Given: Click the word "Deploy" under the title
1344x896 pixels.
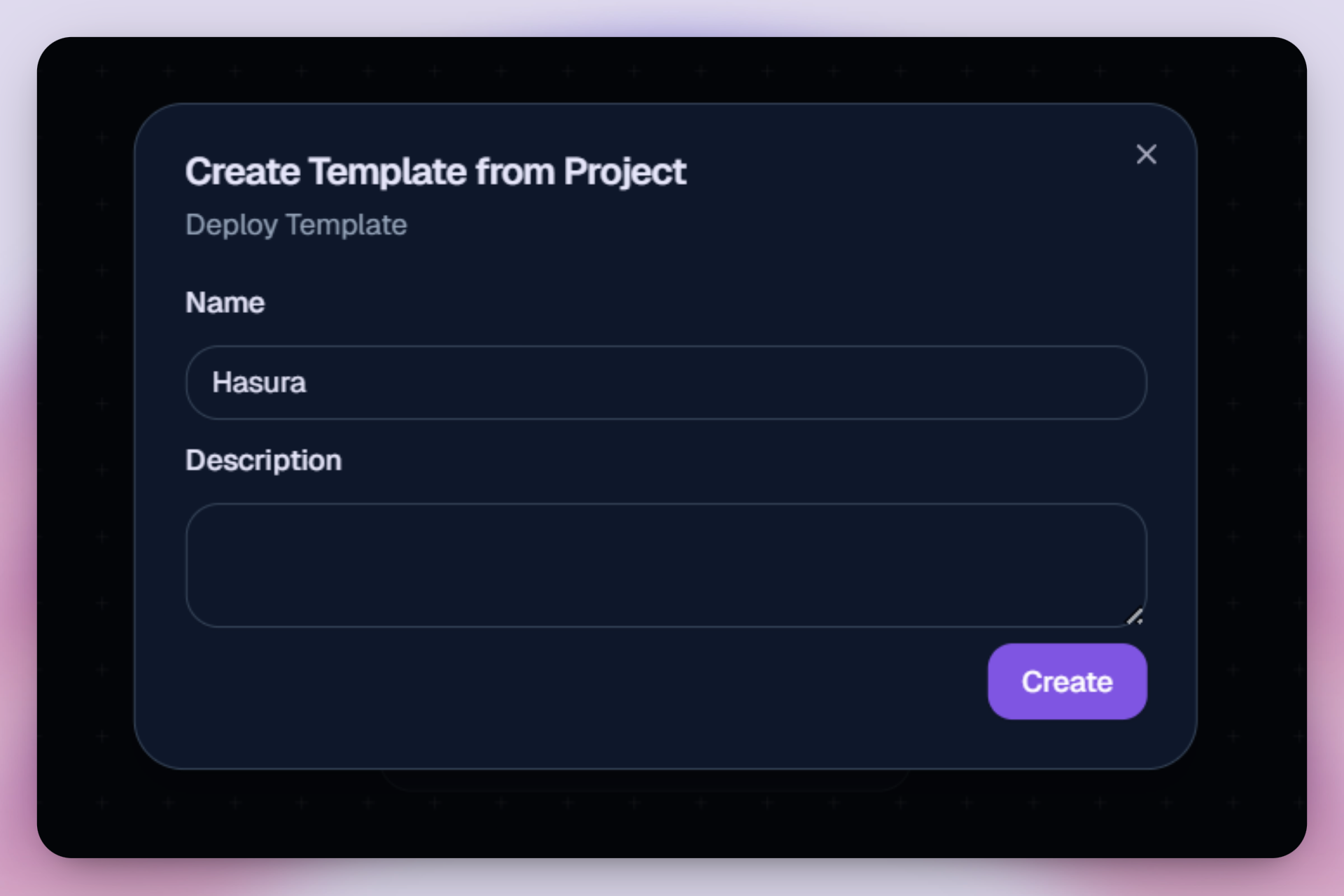Looking at the screenshot, I should 232,225.
